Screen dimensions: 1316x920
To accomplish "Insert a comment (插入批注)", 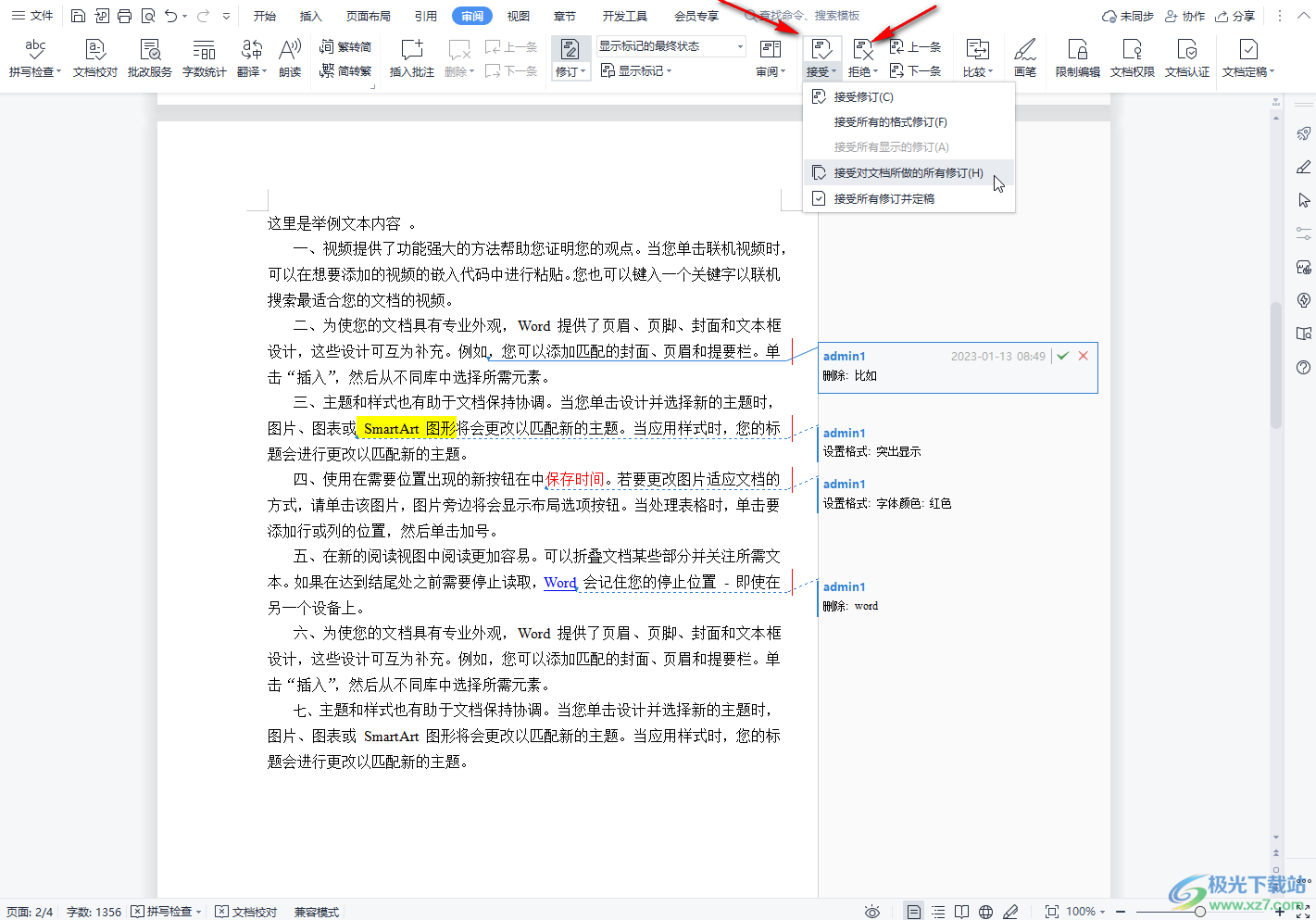I will click(412, 58).
